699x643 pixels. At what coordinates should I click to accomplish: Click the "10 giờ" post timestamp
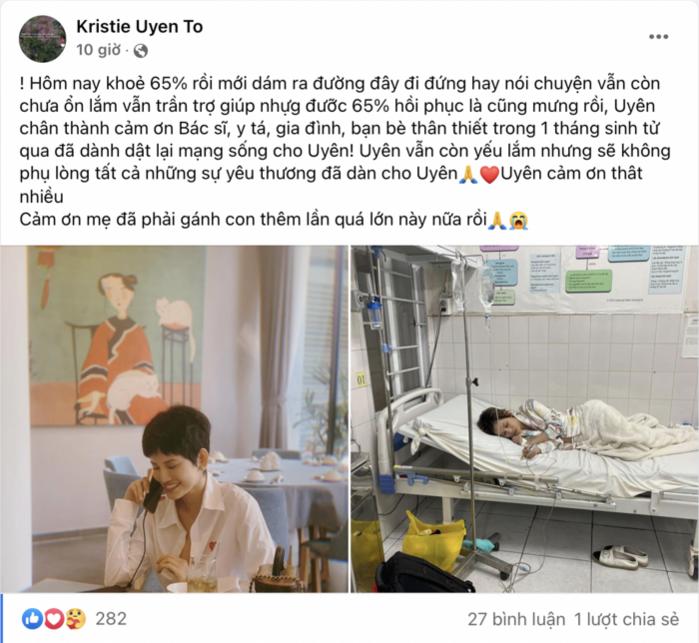98,50
